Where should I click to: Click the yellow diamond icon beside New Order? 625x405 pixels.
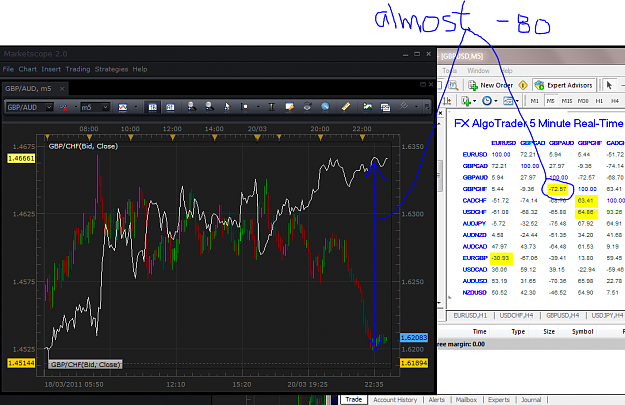click(523, 85)
